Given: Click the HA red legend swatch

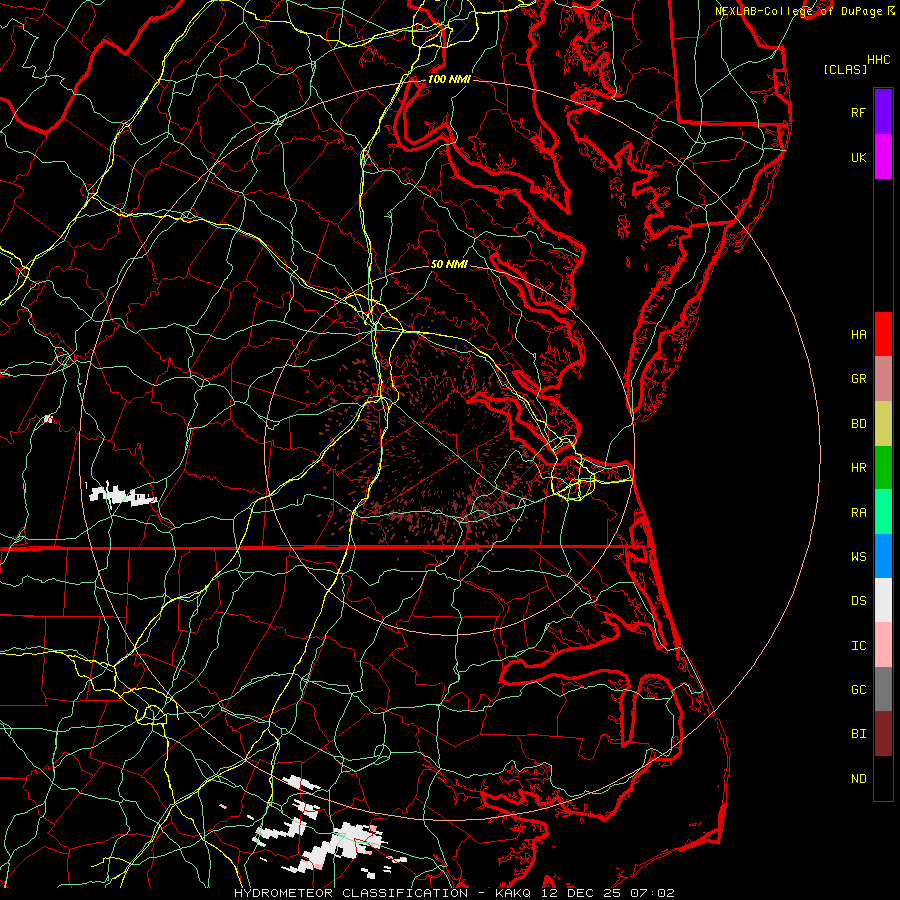Looking at the screenshot, I should tap(883, 334).
